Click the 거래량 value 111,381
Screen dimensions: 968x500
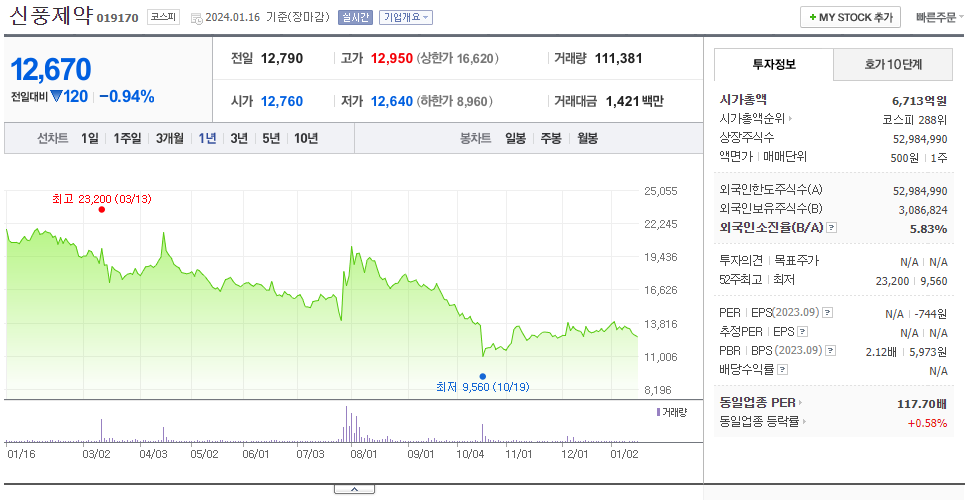pos(619,59)
